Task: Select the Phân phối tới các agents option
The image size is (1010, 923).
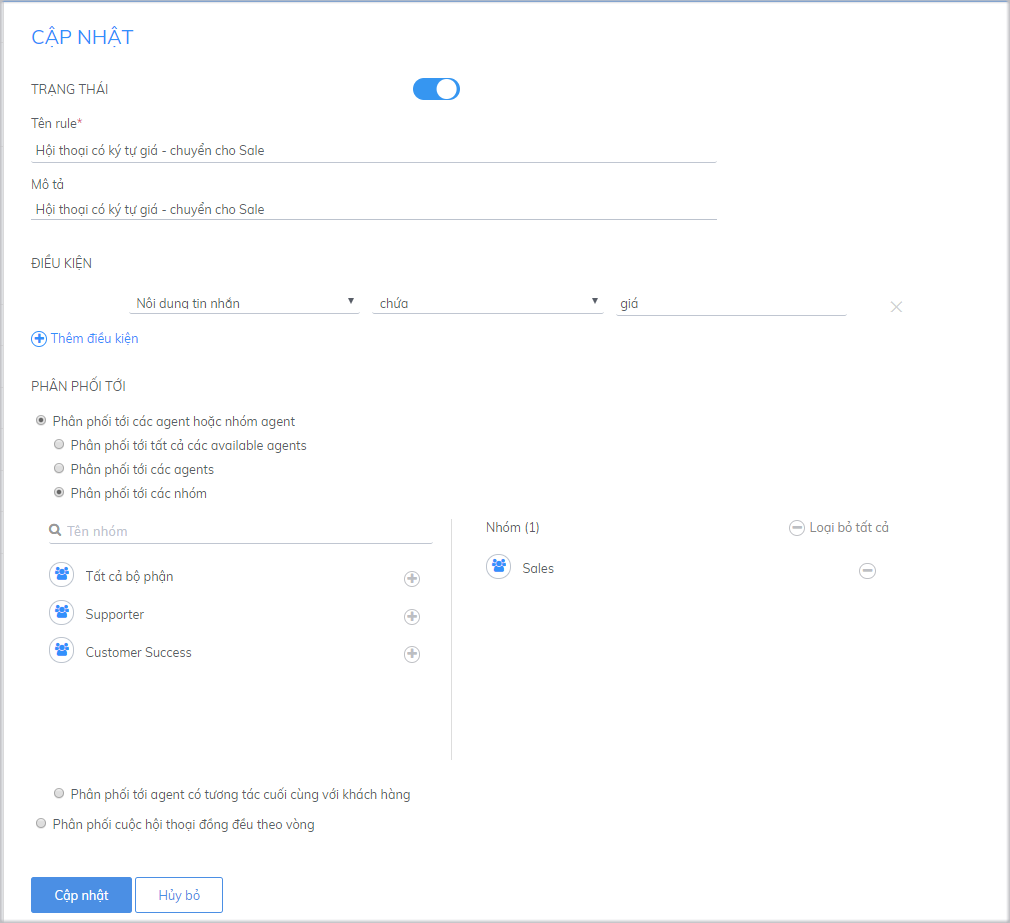Action: (x=60, y=469)
